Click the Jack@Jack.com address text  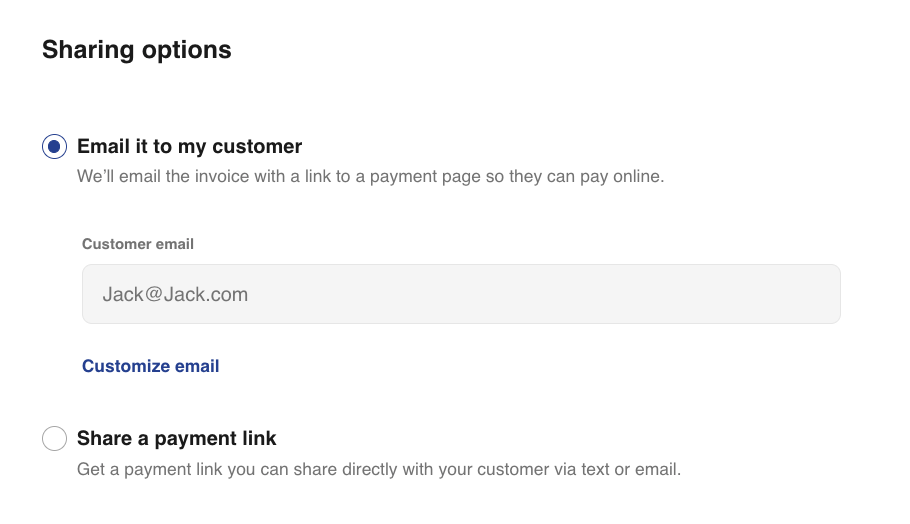175,295
